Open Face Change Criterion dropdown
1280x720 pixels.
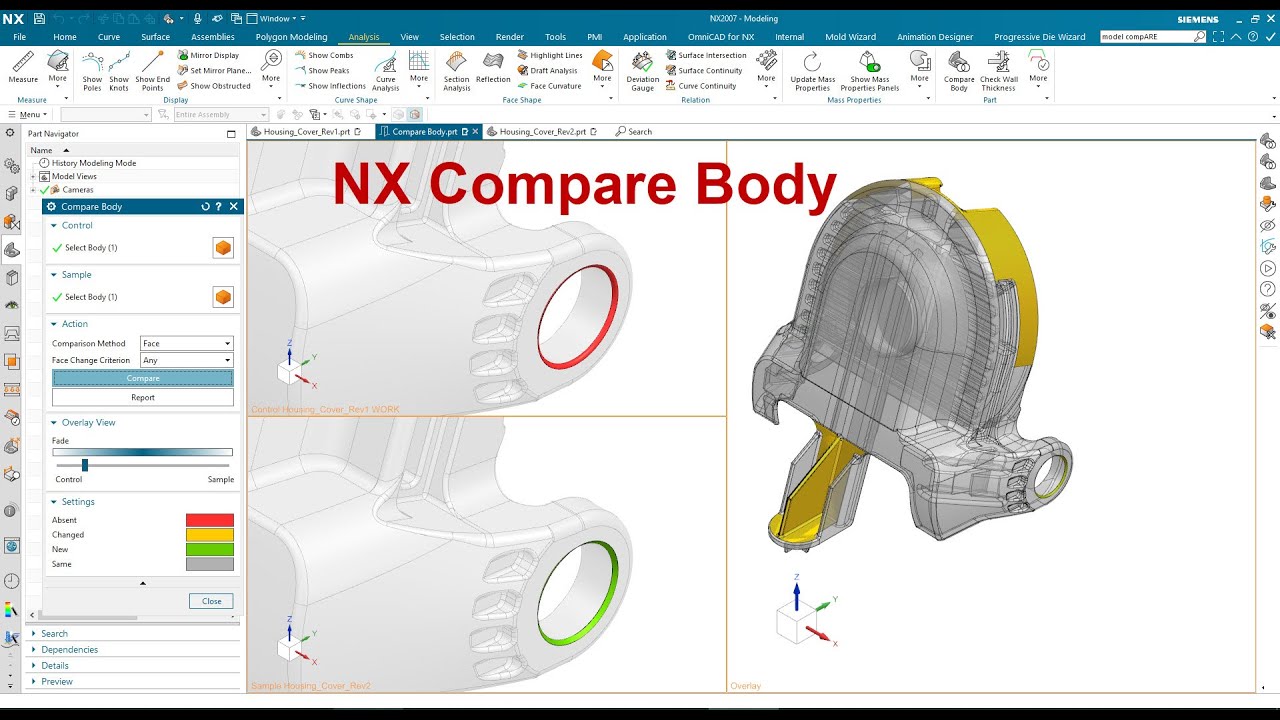(186, 360)
